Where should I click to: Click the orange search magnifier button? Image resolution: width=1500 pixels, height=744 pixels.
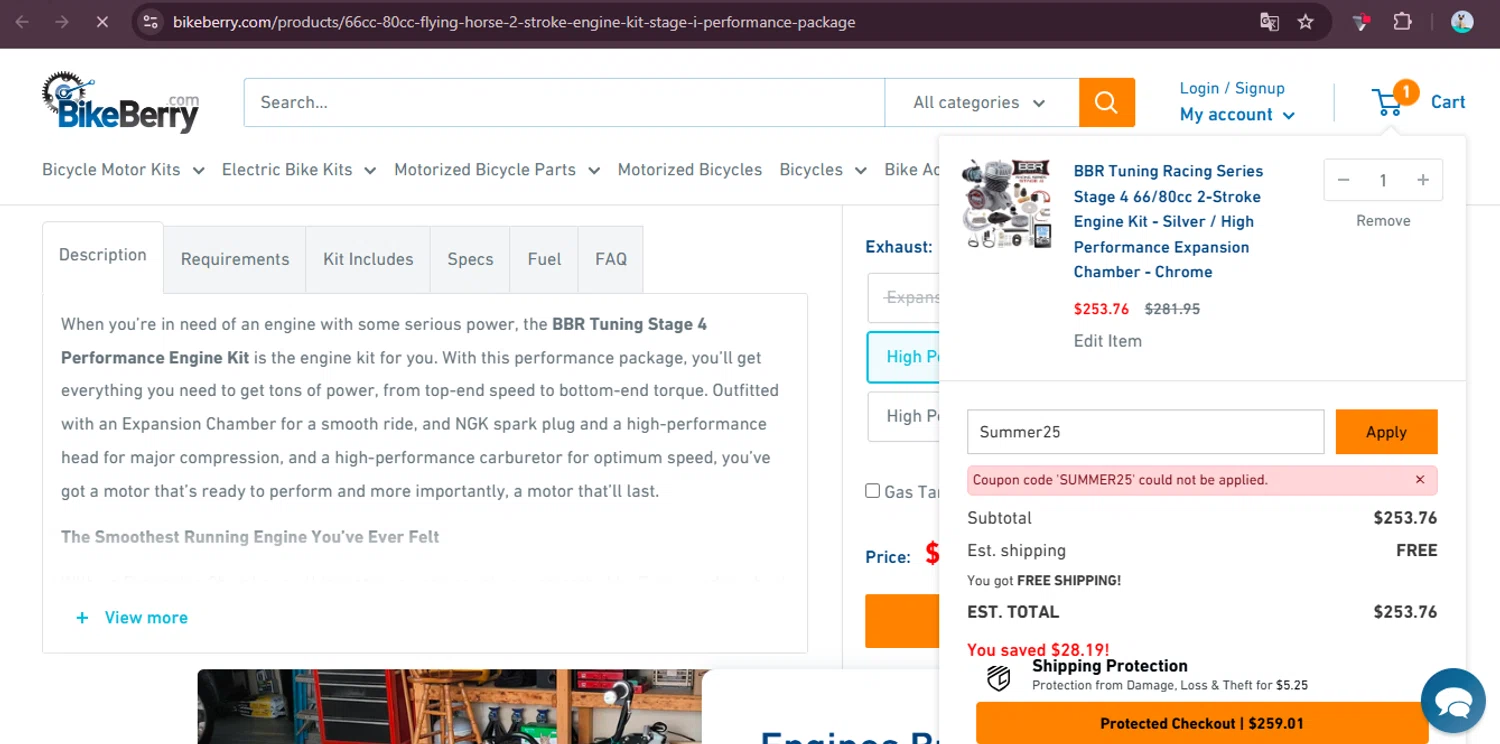[1106, 102]
